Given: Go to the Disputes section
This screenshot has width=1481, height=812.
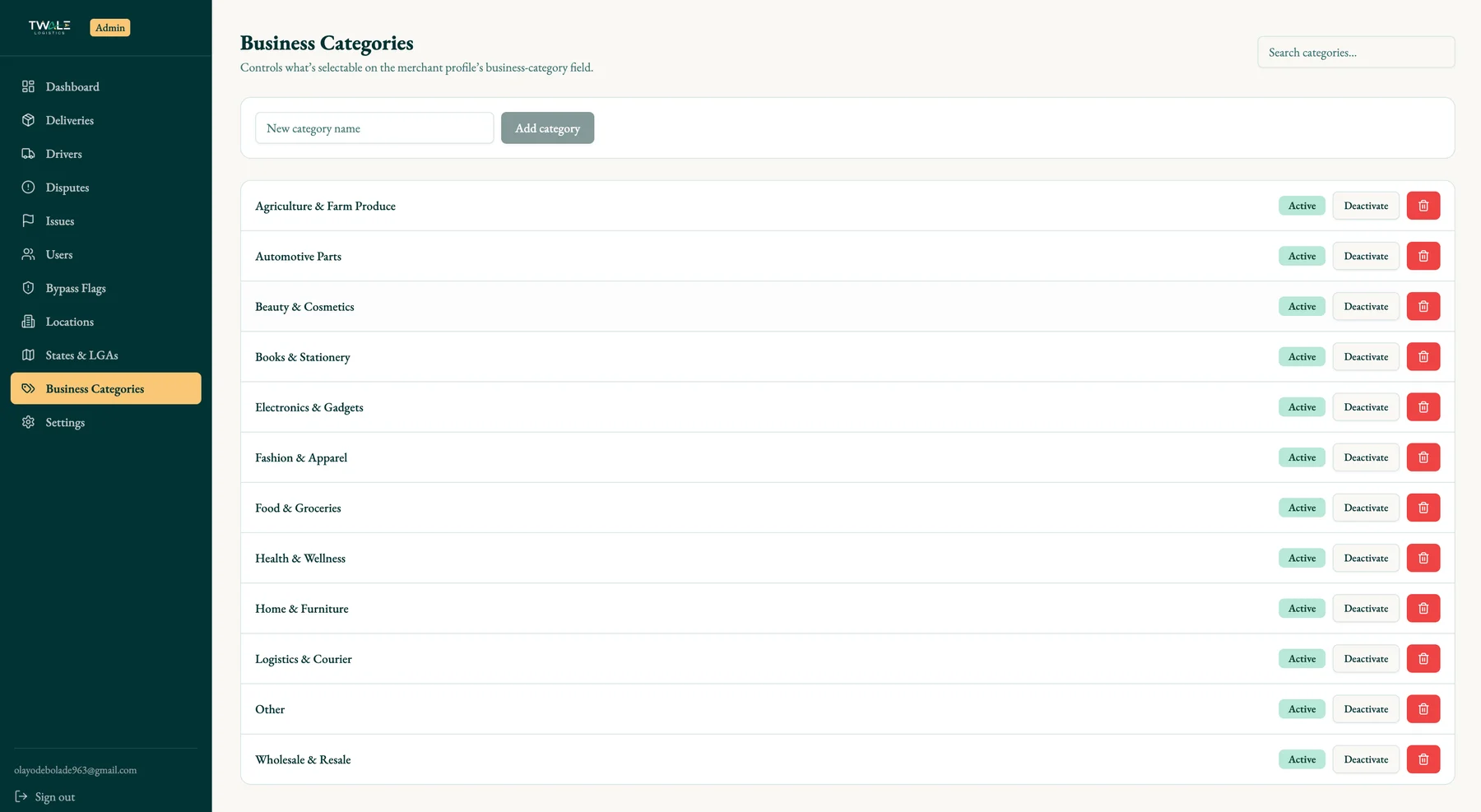Looking at the screenshot, I should click(105, 188).
